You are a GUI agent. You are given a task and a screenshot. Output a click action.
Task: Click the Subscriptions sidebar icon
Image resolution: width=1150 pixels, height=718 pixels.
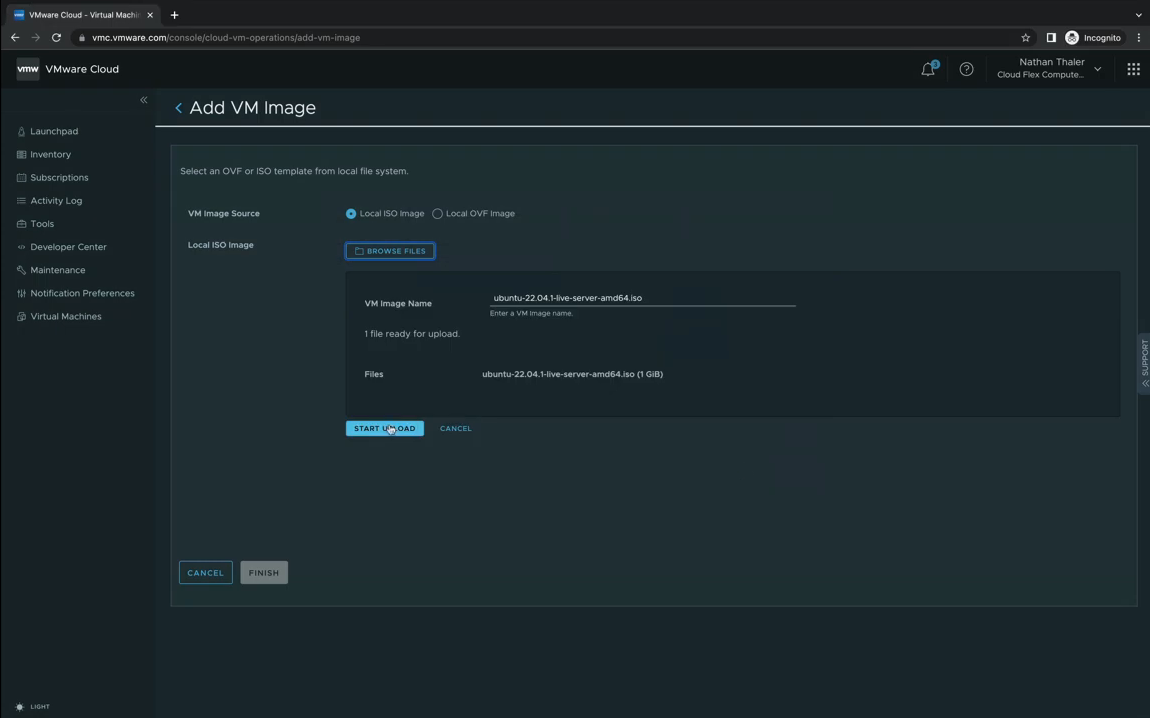[x=21, y=177]
